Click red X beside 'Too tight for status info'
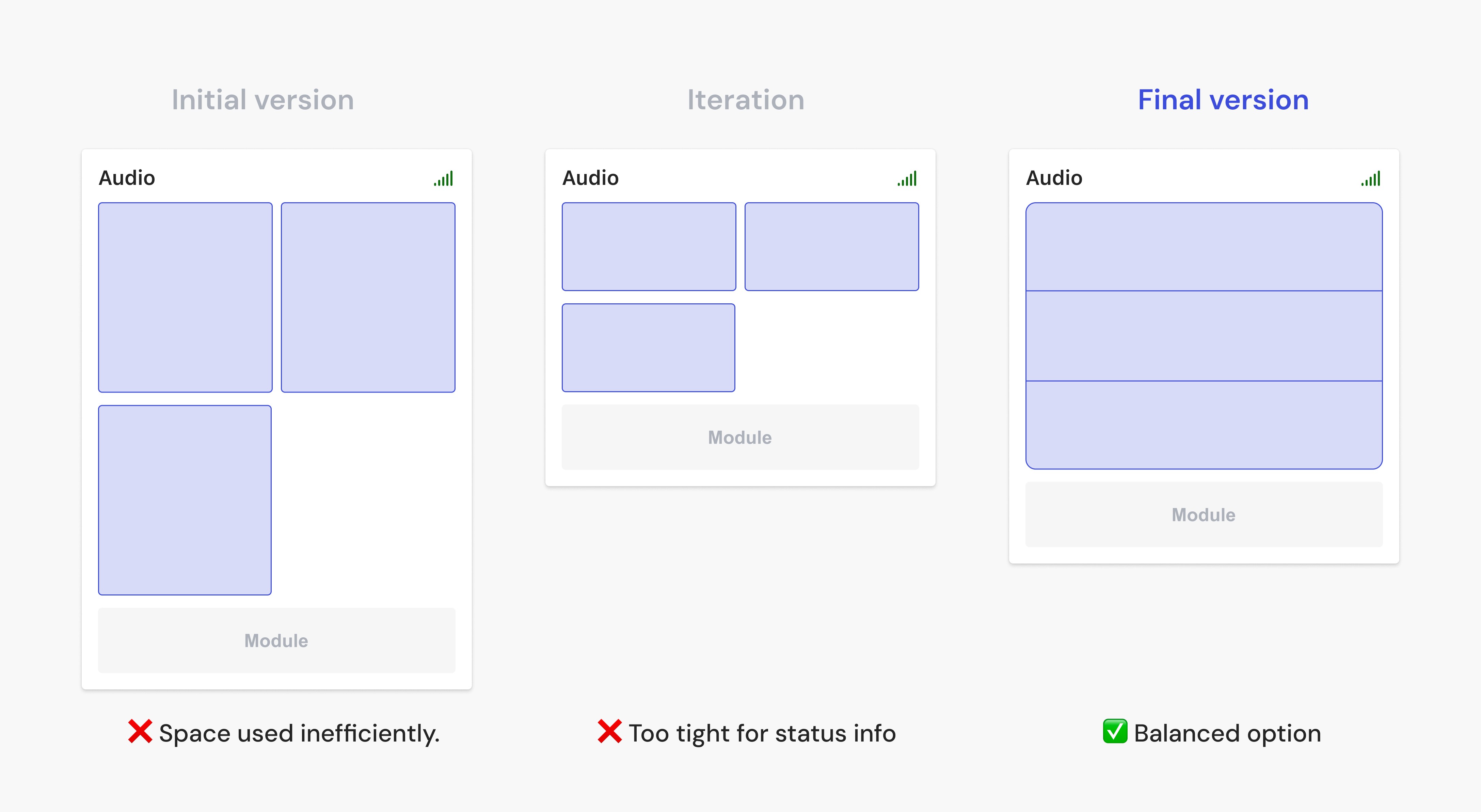This screenshot has height=812, width=1481. 609,732
